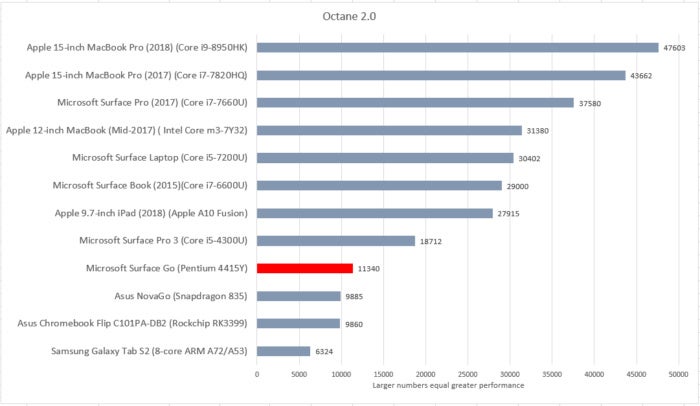Select the bar with value 29000
The height and width of the screenshot is (406, 700).
[x=379, y=186]
